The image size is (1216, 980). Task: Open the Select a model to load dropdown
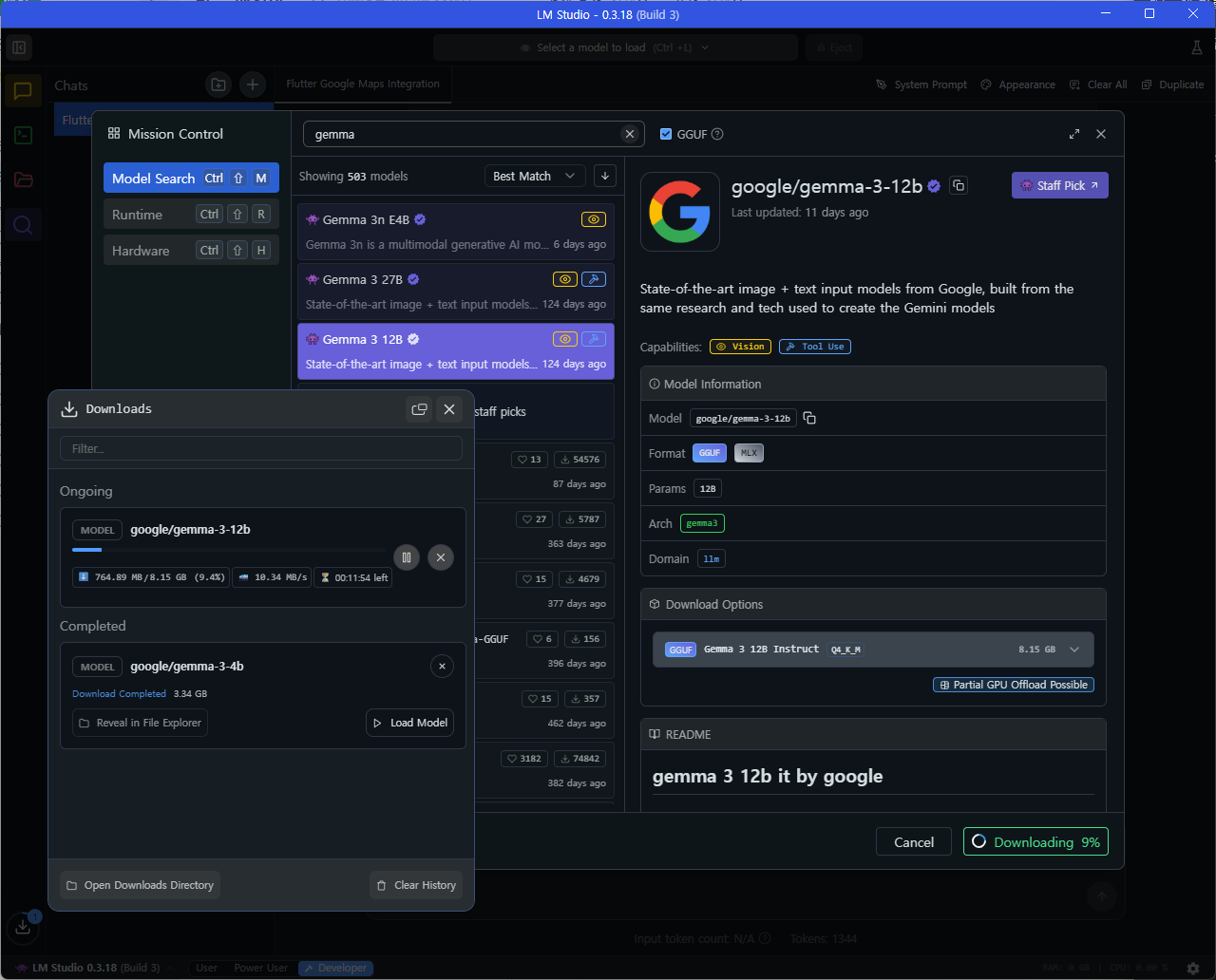(x=616, y=47)
